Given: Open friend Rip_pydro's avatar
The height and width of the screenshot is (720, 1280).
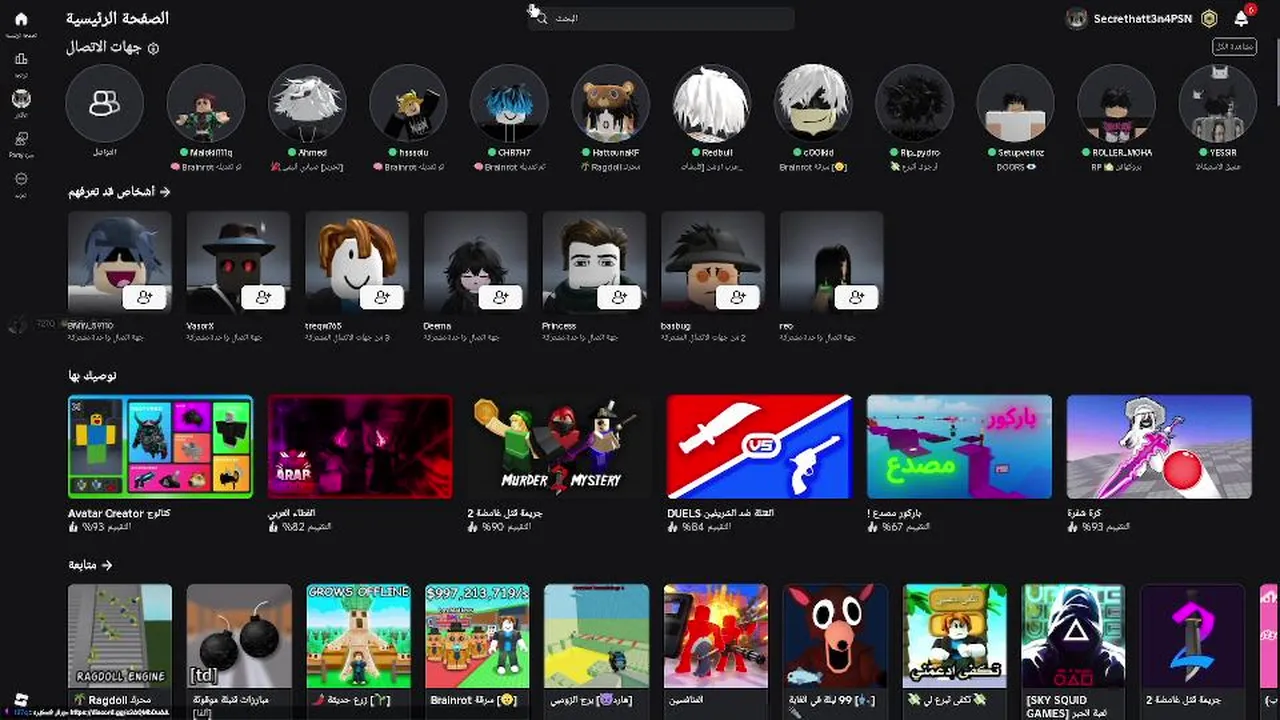Looking at the screenshot, I should coord(914,104).
